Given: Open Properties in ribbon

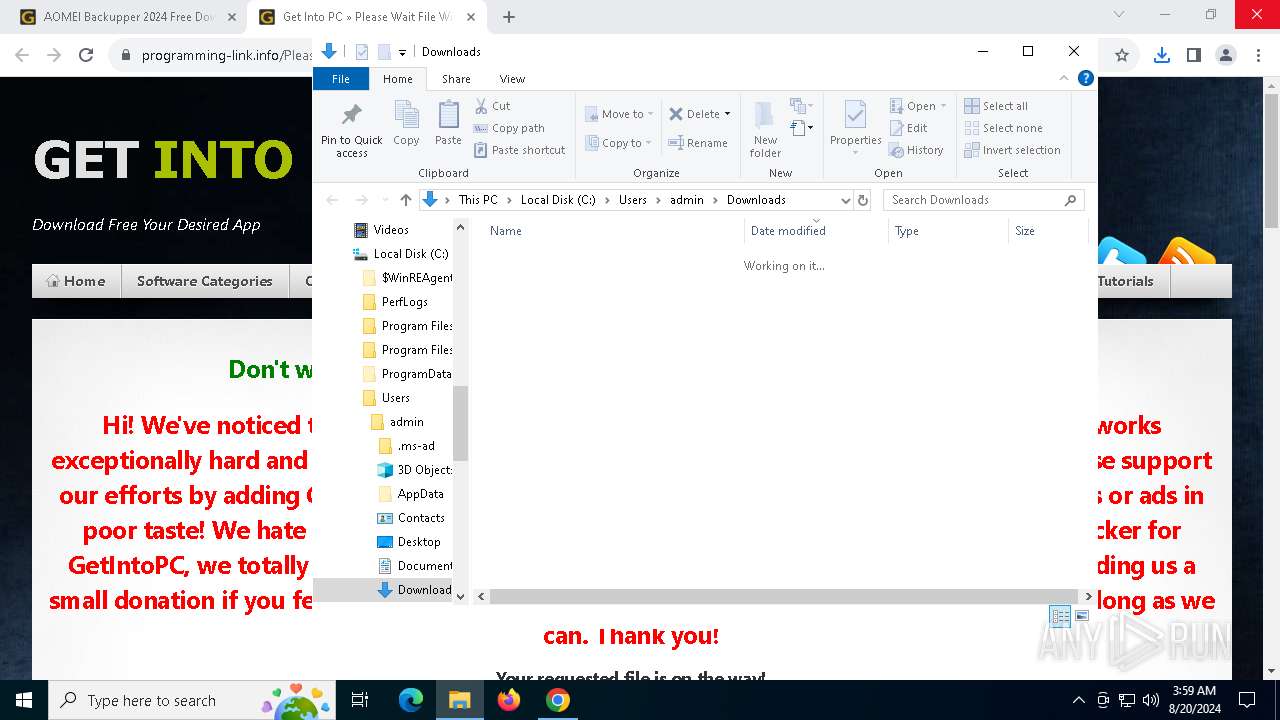Looking at the screenshot, I should (x=855, y=128).
